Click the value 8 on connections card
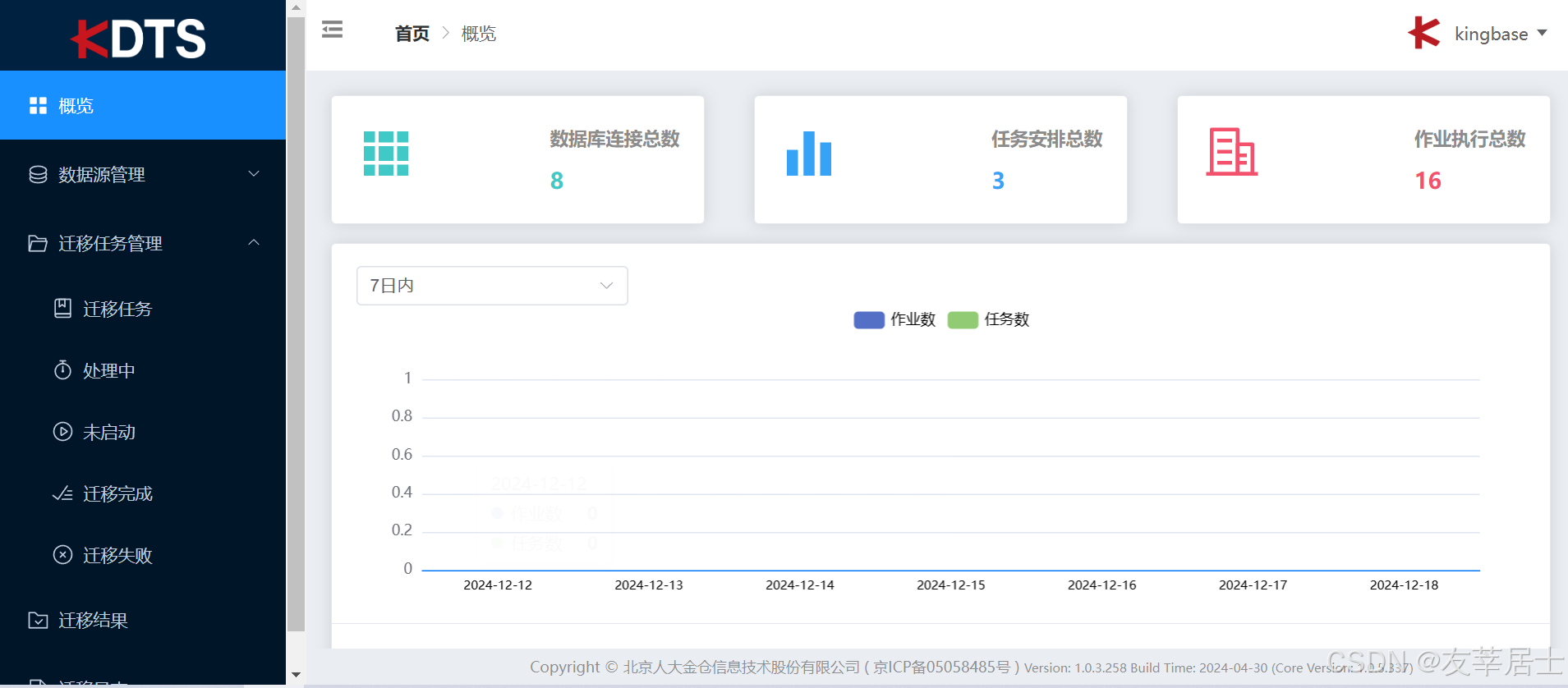Image resolution: width=1568 pixels, height=688 pixels. coord(557,181)
